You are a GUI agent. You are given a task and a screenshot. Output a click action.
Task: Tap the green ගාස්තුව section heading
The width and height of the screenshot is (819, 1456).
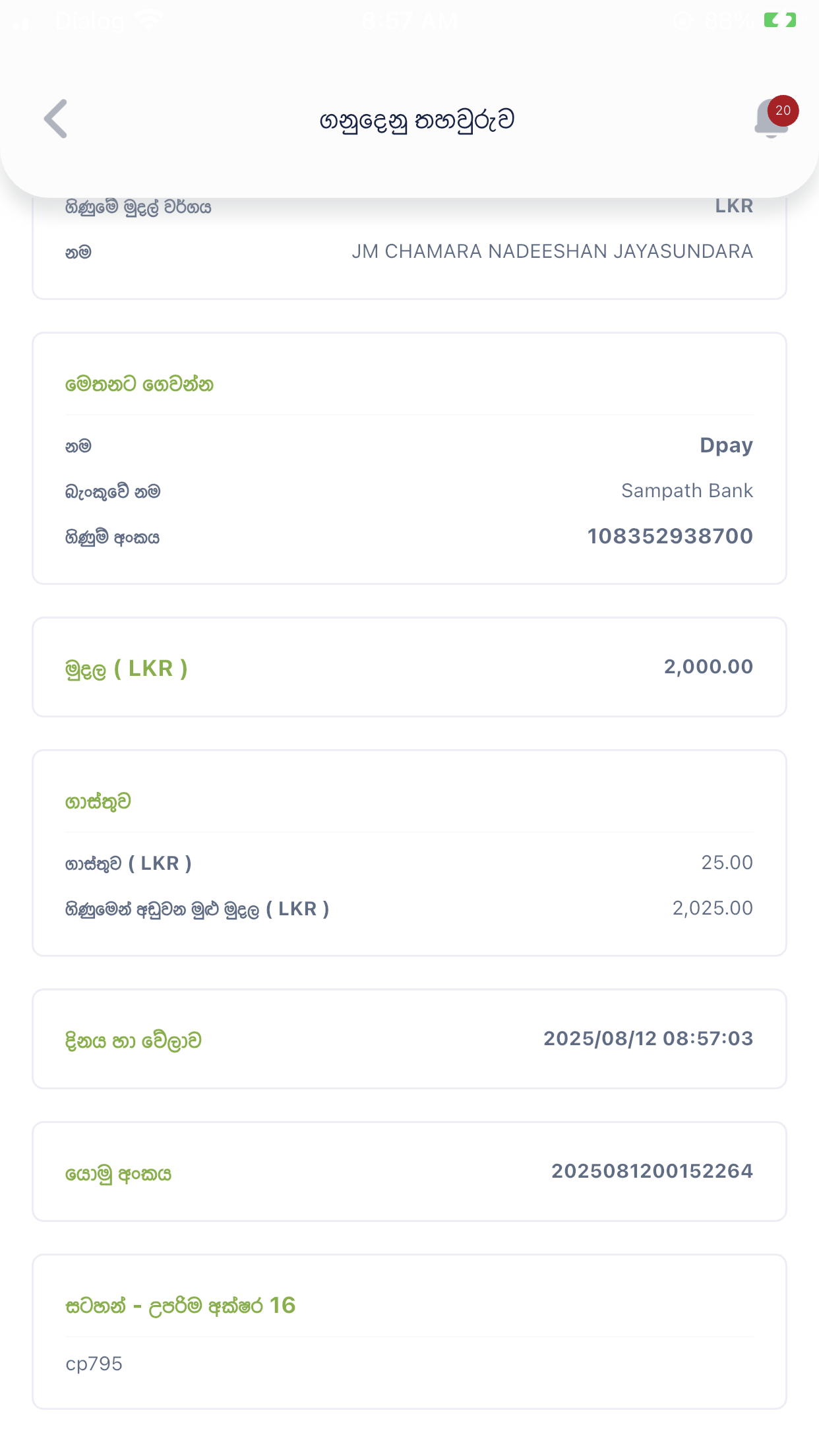point(98,802)
